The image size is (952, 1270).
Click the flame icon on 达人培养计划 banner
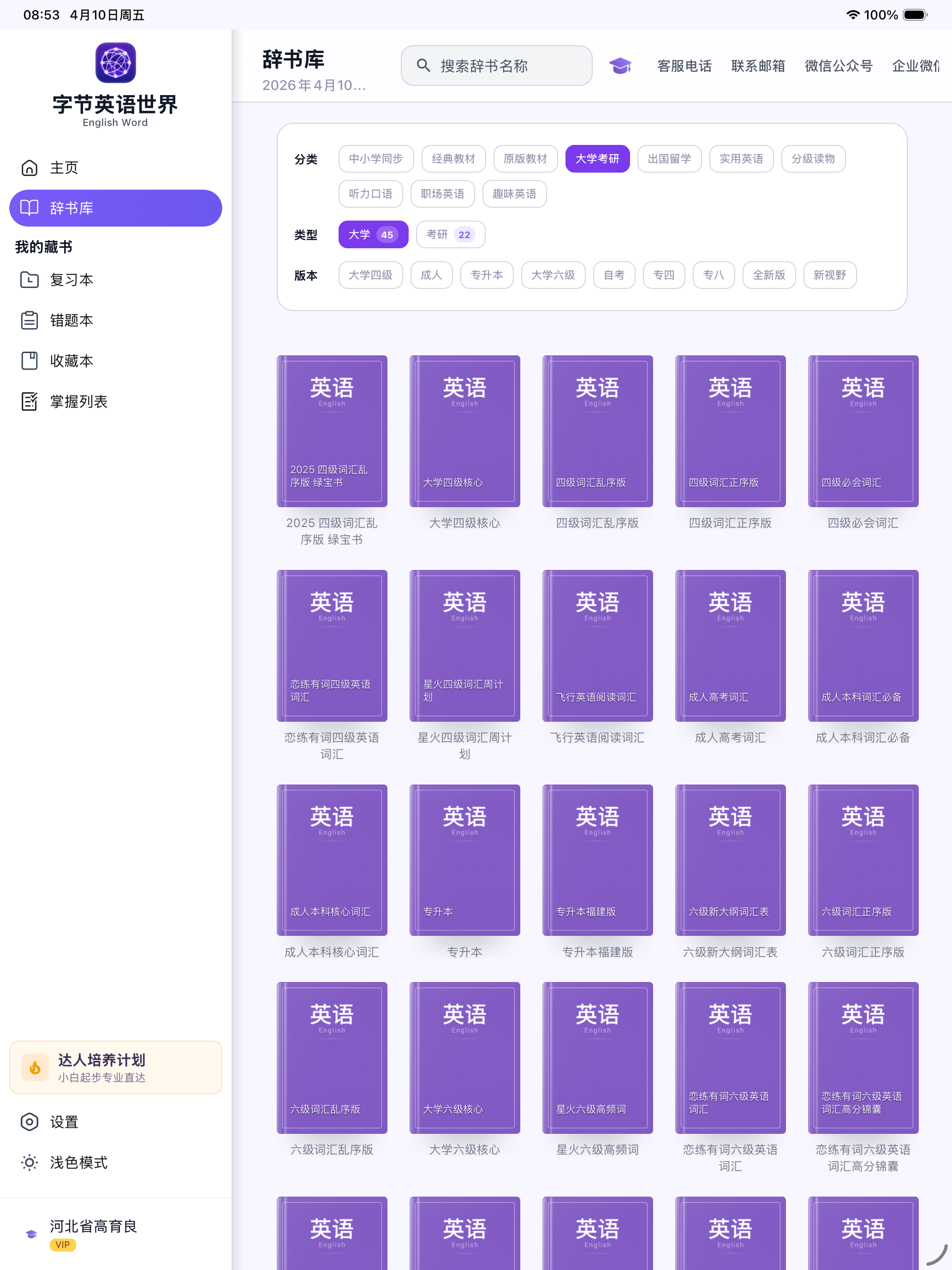35,1067
